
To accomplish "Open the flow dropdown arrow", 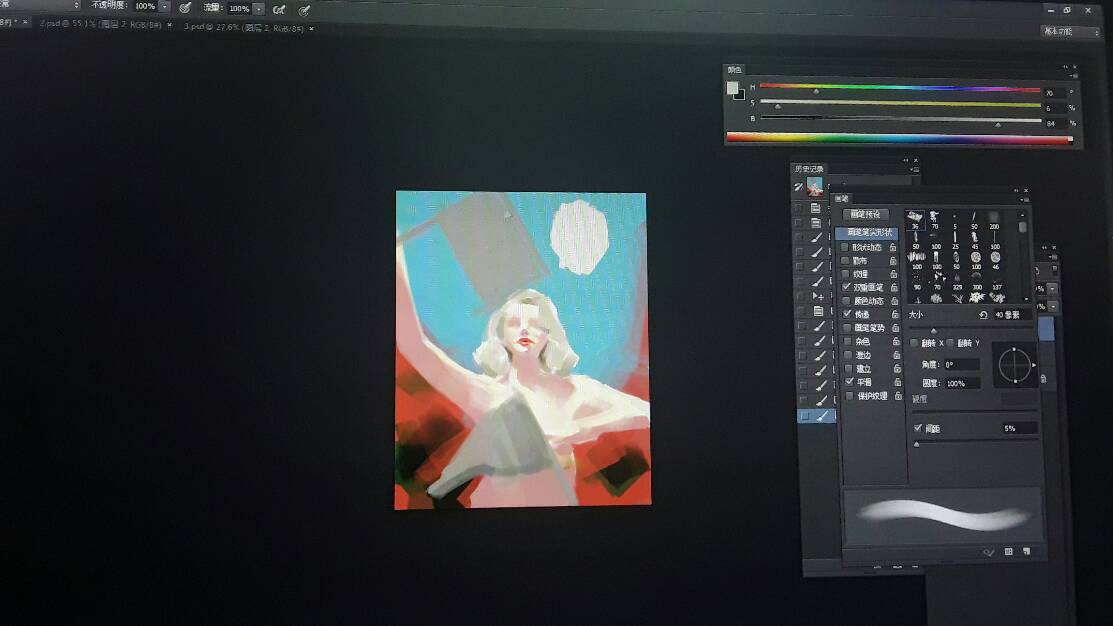I will coord(258,9).
